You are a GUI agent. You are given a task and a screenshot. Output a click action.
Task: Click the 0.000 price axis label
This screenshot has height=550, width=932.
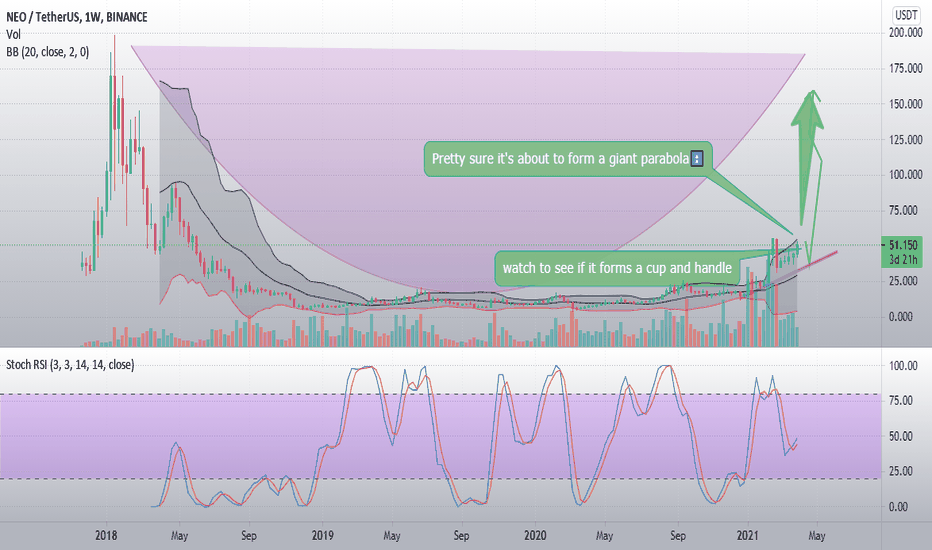pyautogui.click(x=900, y=316)
